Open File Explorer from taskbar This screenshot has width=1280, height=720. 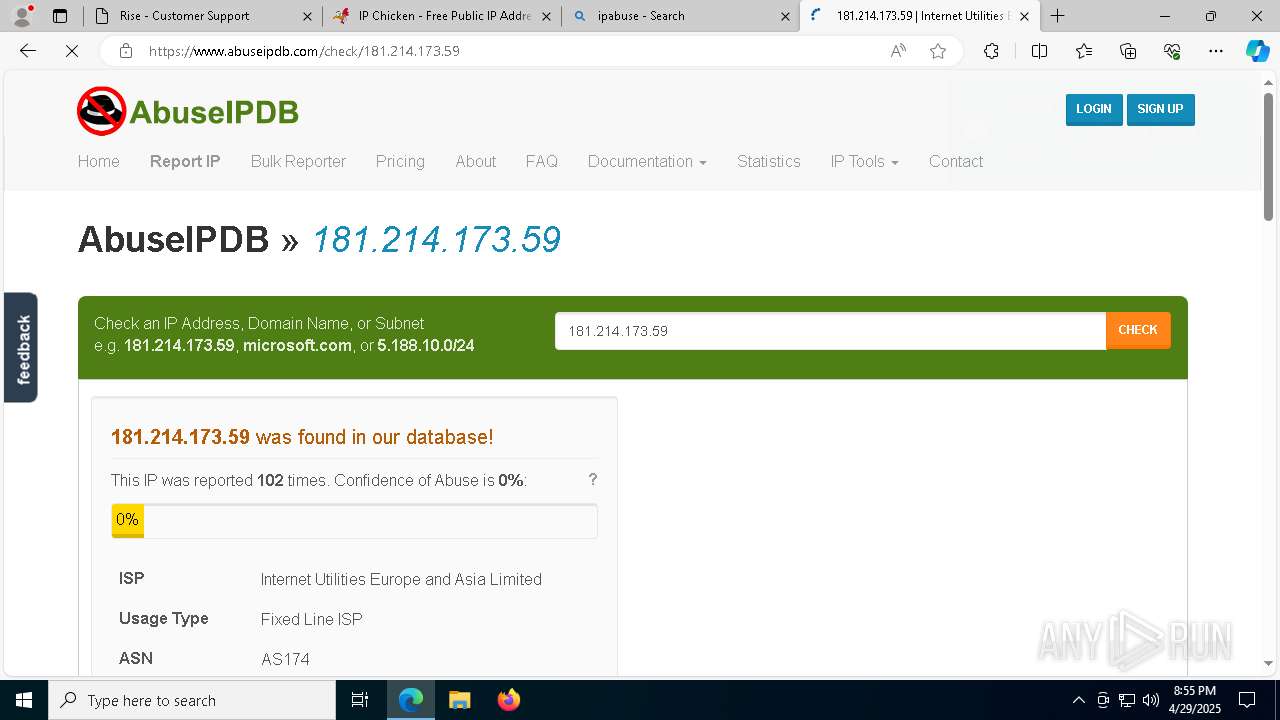click(x=459, y=700)
